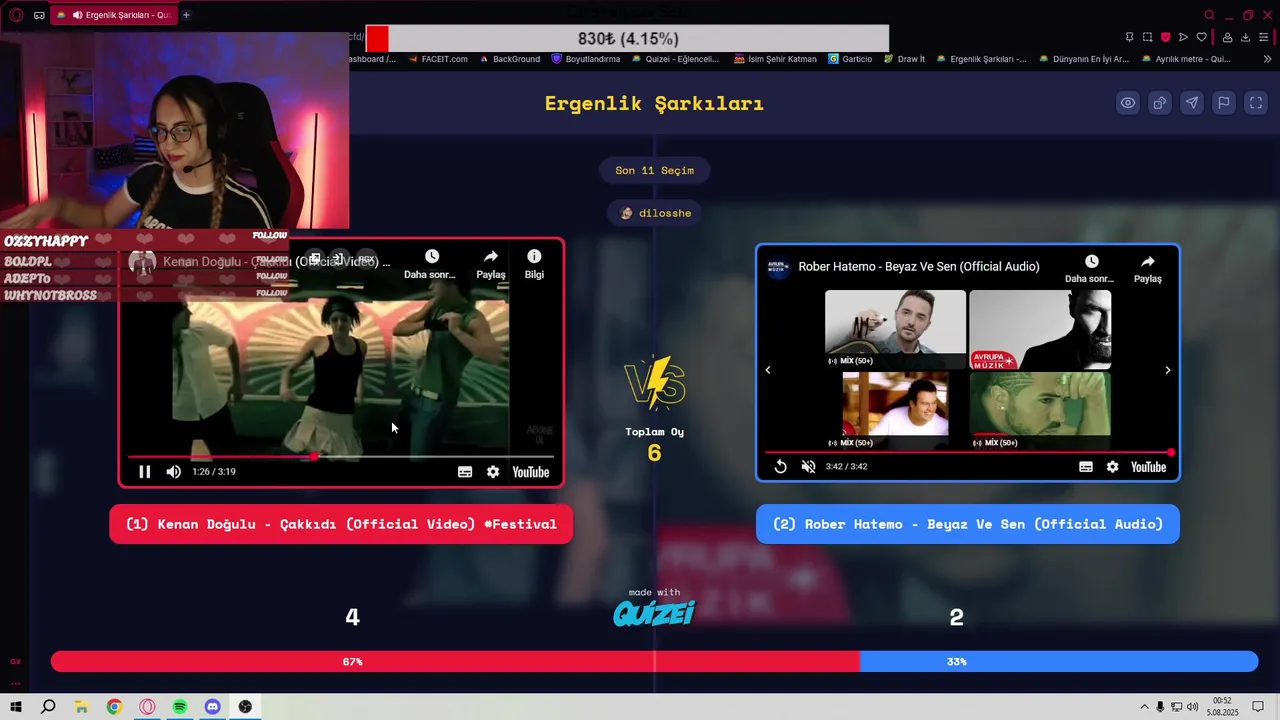Seek on the Kenan Doğulu video progress bar
1280x720 pixels.
(340, 457)
